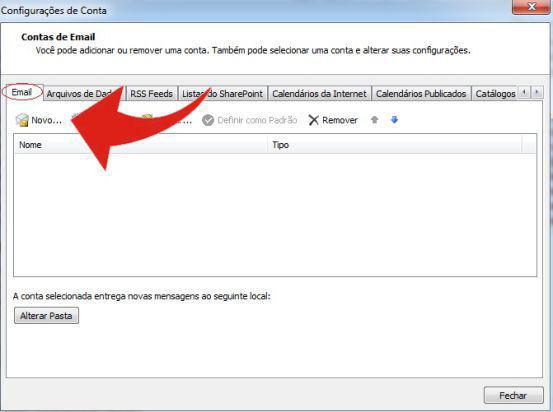Switch to Calendários Publicados tab
553x412 pixels.
click(421, 94)
